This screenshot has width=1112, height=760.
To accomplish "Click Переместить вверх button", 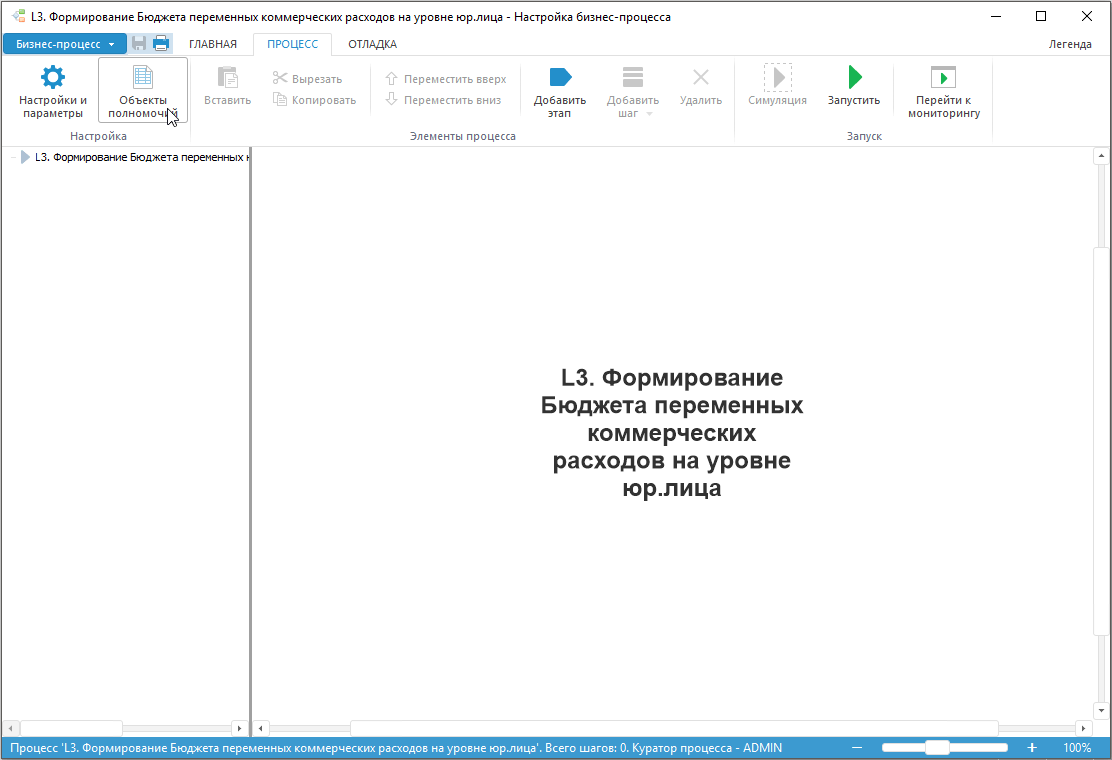I will [x=446, y=79].
